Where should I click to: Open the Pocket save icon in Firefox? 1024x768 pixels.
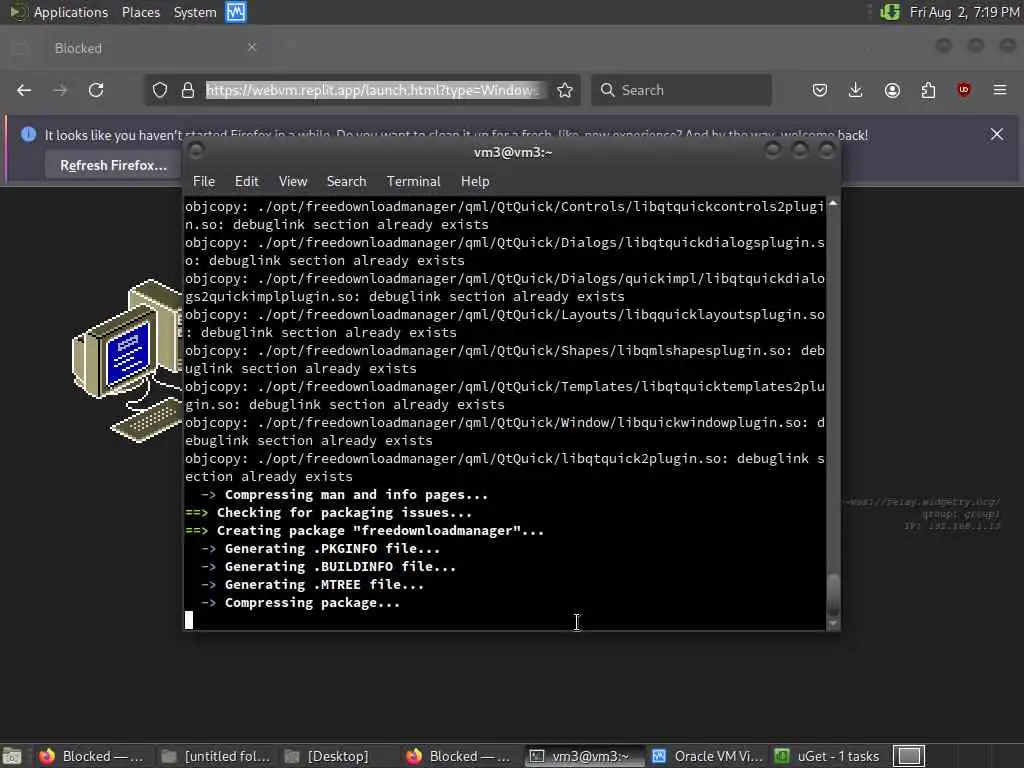point(820,90)
